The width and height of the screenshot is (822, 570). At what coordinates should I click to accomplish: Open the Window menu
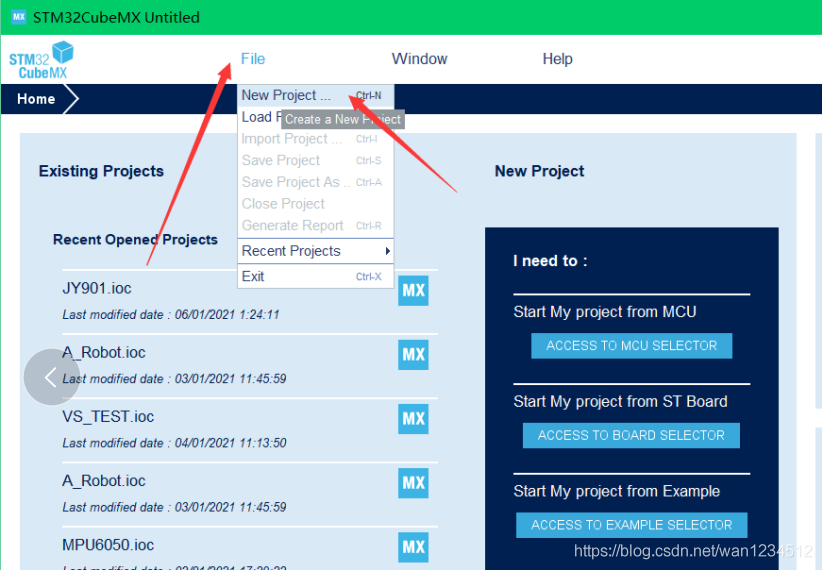(x=419, y=59)
